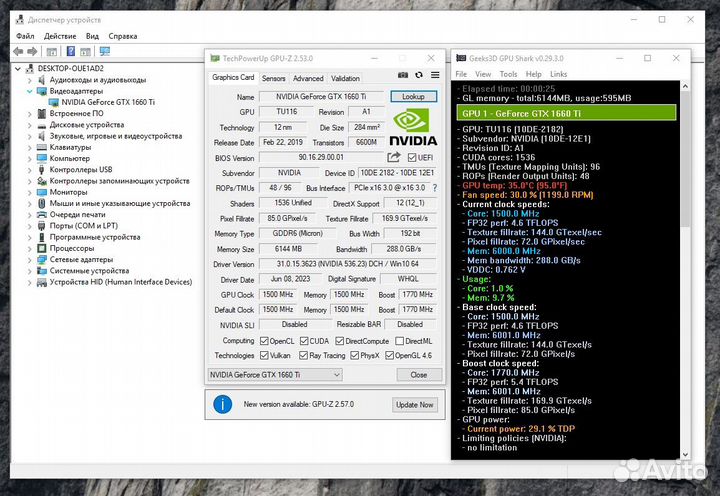
Task: Click the Контроллеры USB icon
Action: click(42, 169)
